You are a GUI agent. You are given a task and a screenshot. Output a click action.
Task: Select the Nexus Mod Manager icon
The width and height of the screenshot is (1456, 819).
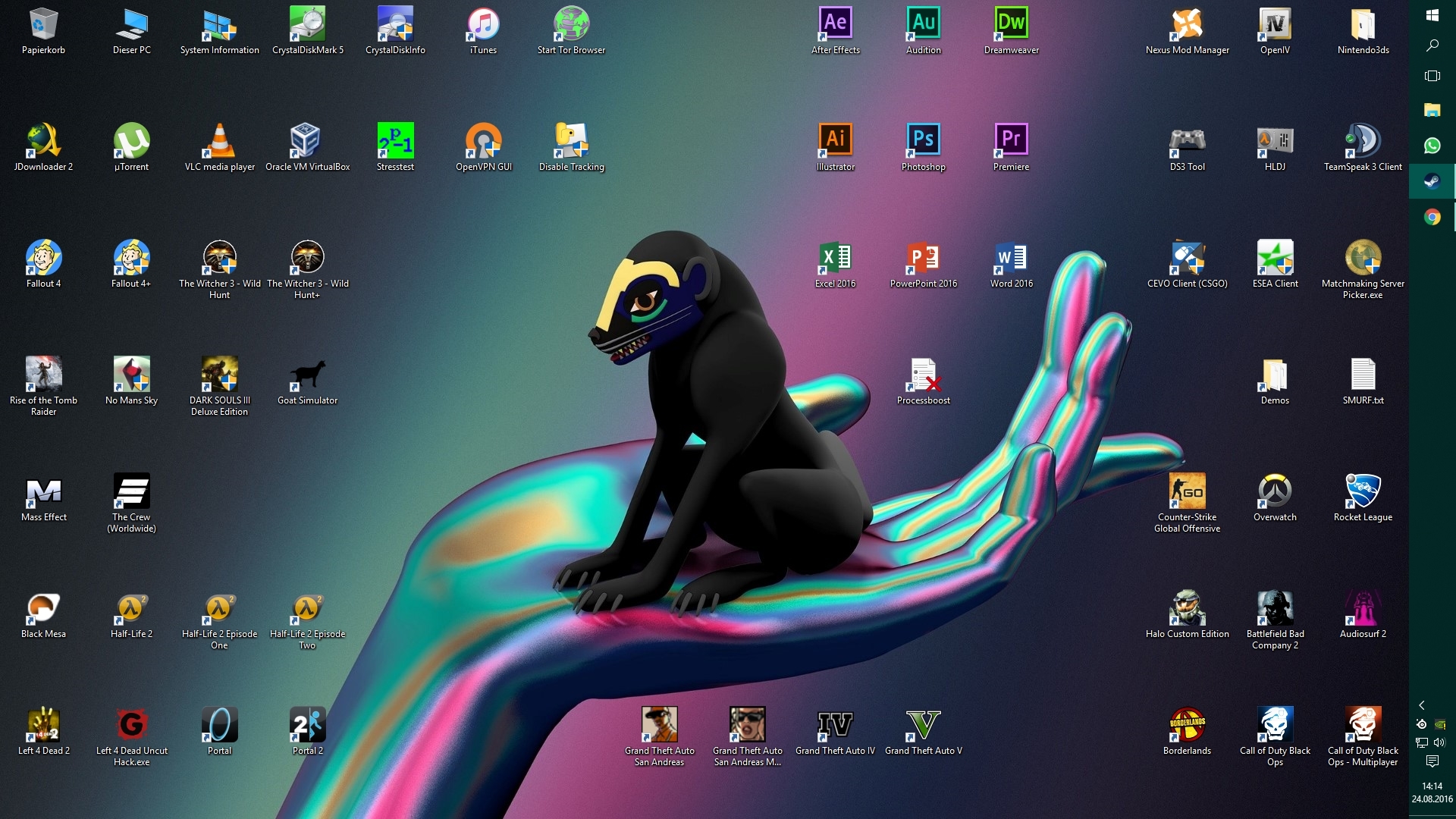point(1187,24)
